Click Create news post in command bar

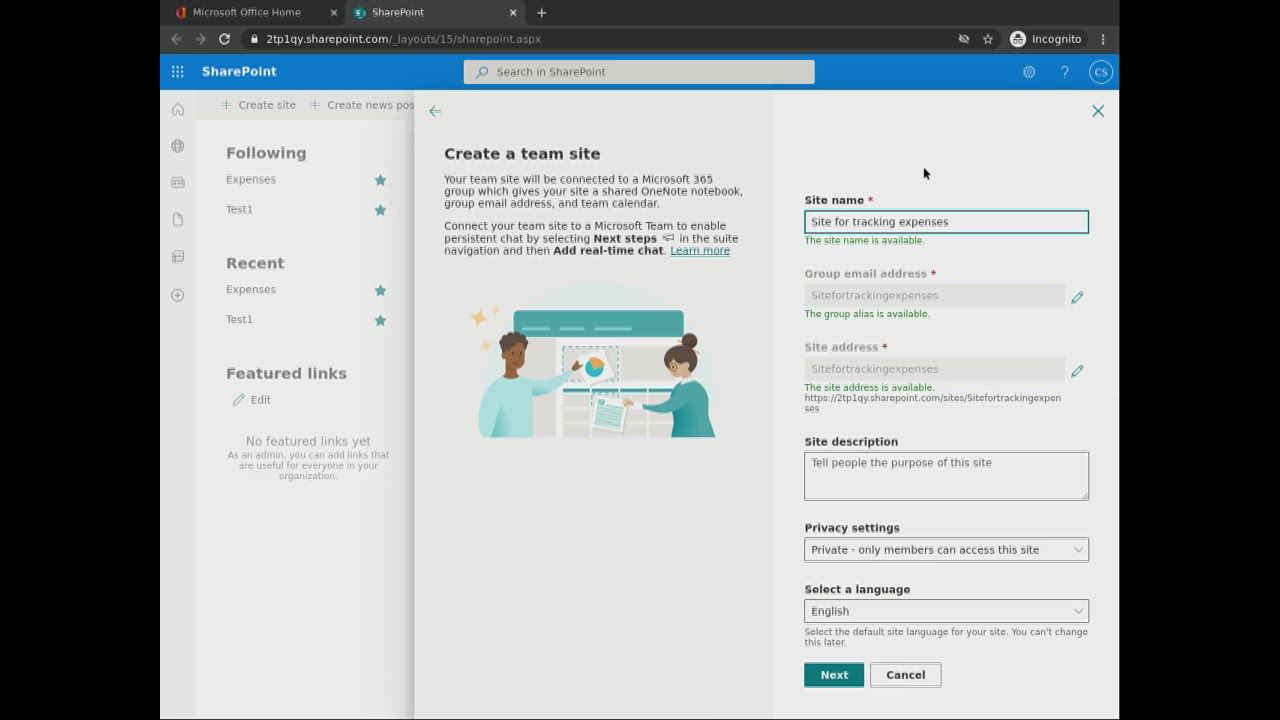pos(362,105)
